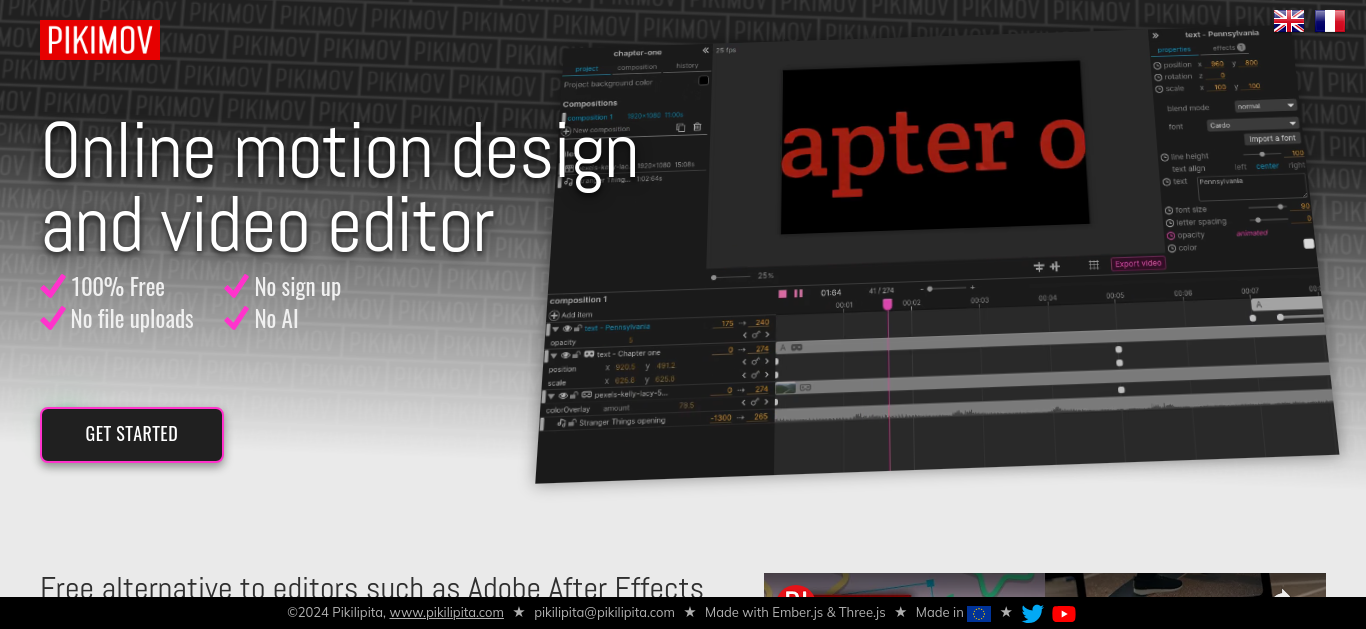Switch language with the French flag
The height and width of the screenshot is (629, 1366).
1330,21
